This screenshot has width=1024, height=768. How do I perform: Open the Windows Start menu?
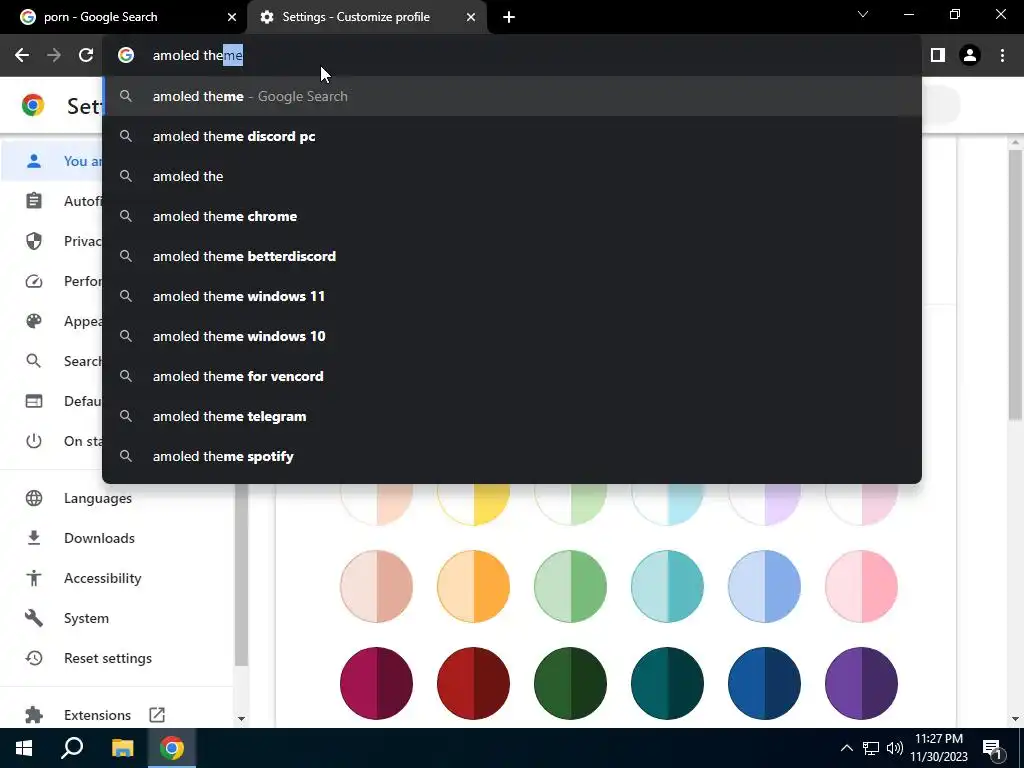point(24,748)
